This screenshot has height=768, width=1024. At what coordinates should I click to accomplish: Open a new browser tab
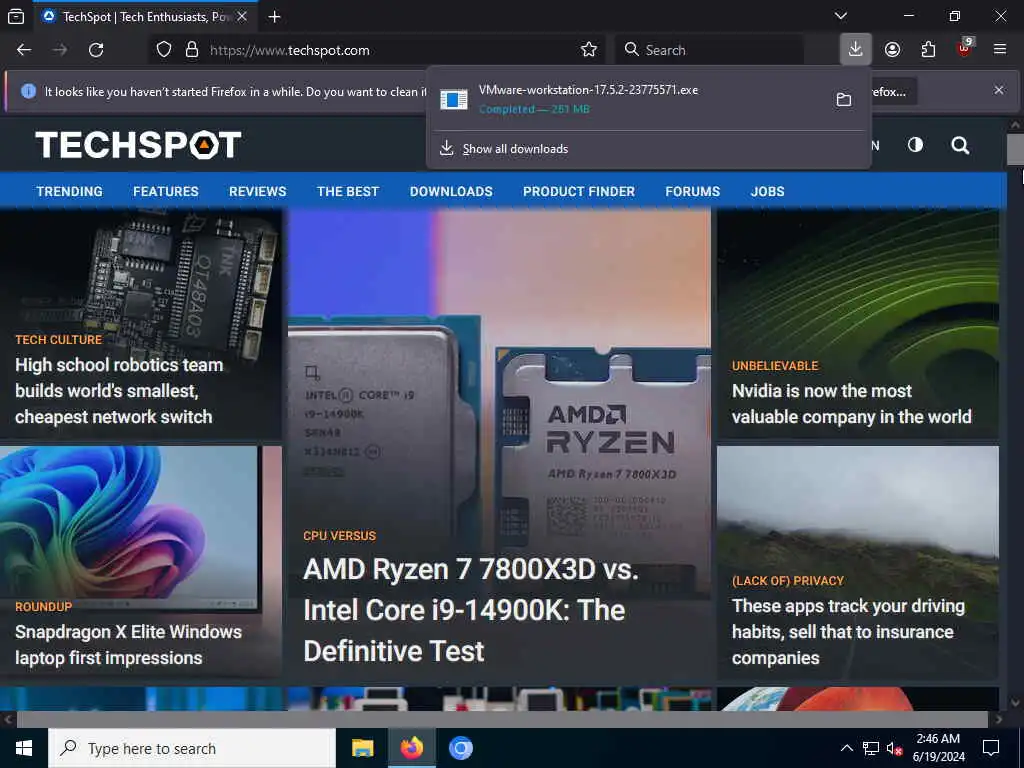tap(275, 16)
